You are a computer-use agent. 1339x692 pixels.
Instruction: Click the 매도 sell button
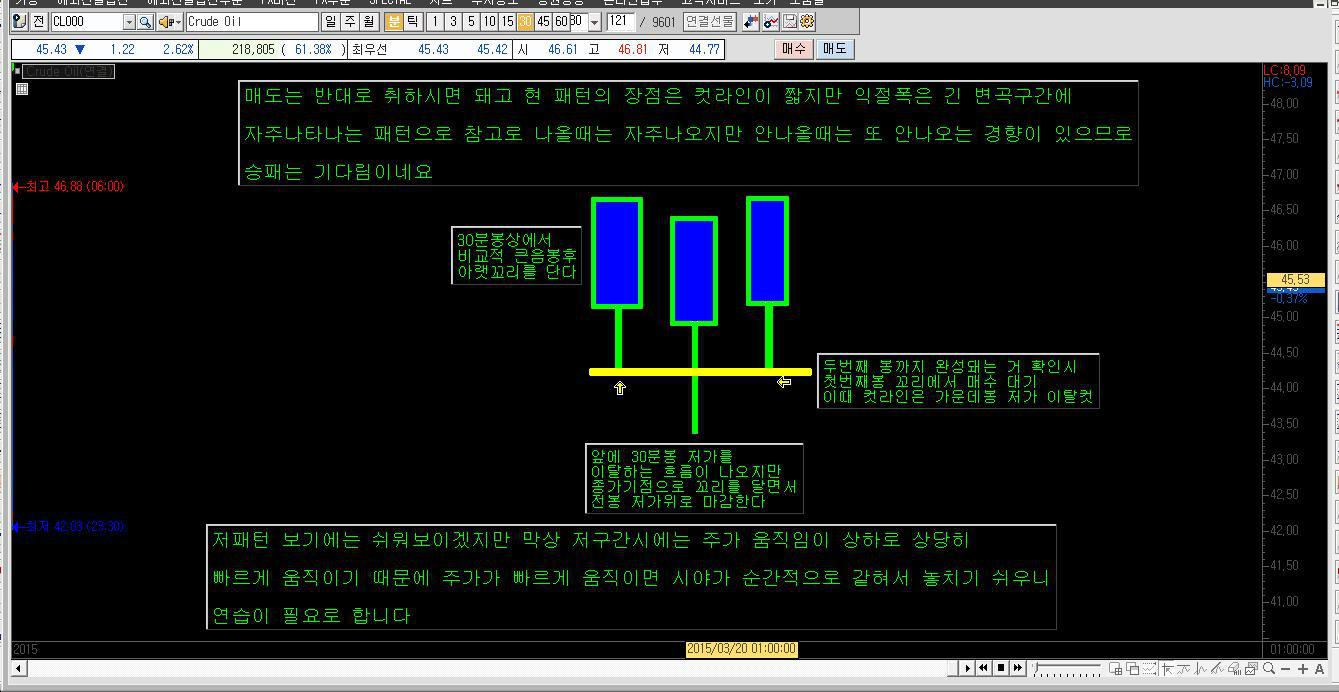coord(834,49)
